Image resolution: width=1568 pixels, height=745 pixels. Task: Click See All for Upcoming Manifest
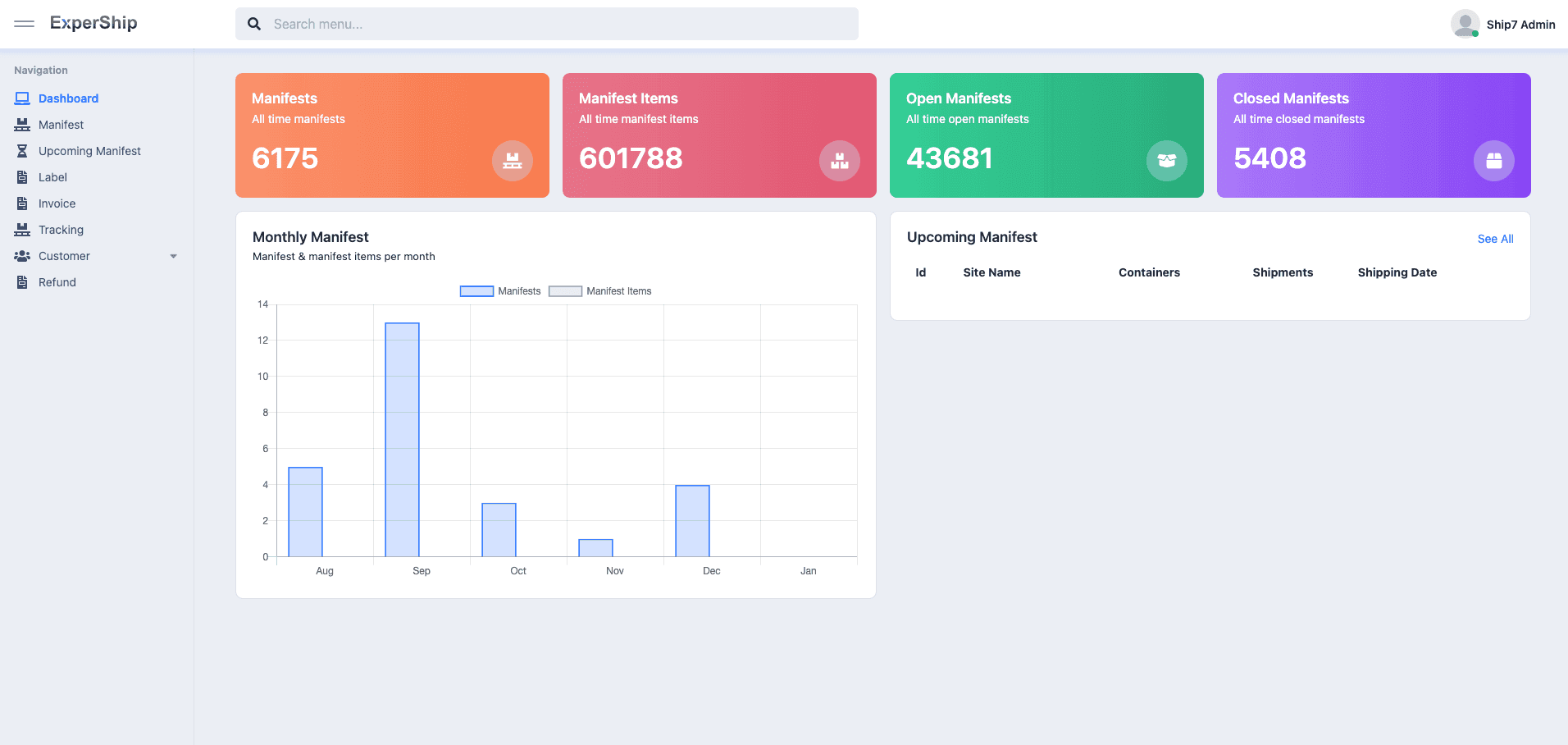[1495, 239]
